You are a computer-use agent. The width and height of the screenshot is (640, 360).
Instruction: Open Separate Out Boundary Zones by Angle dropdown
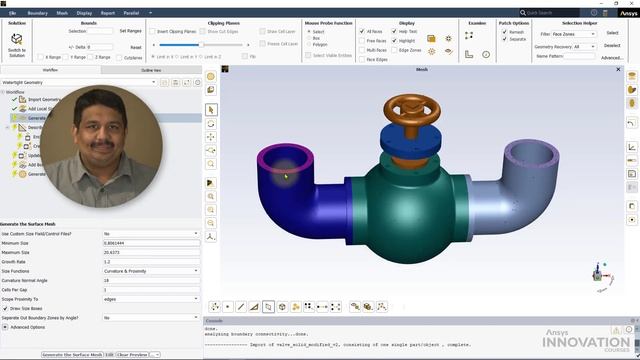pos(151,318)
